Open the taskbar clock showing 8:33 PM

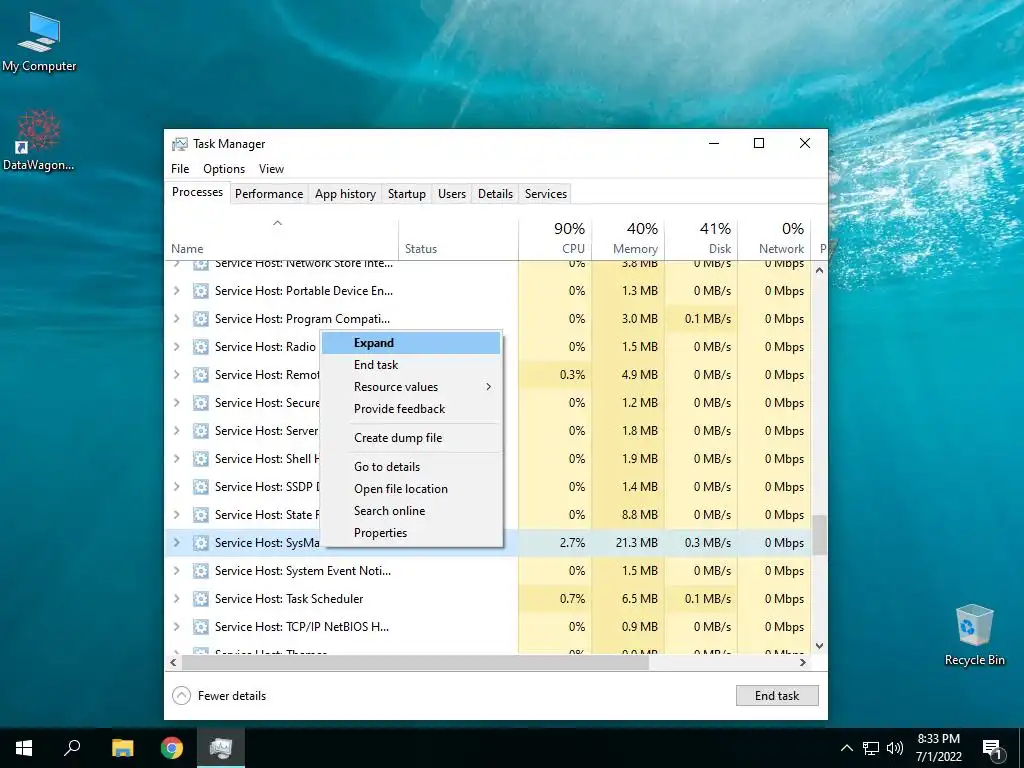click(938, 748)
